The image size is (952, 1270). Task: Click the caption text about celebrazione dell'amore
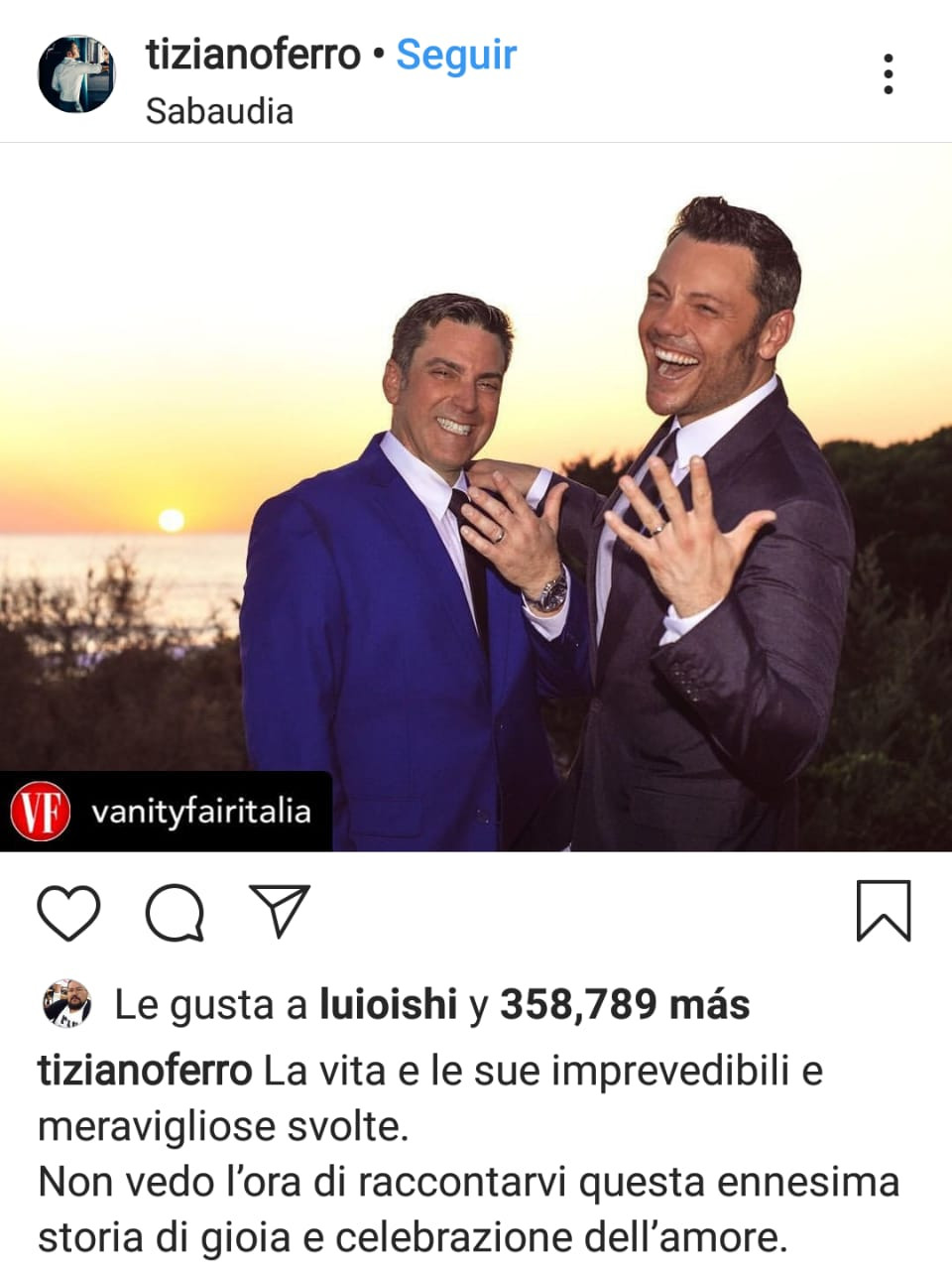click(413, 1237)
